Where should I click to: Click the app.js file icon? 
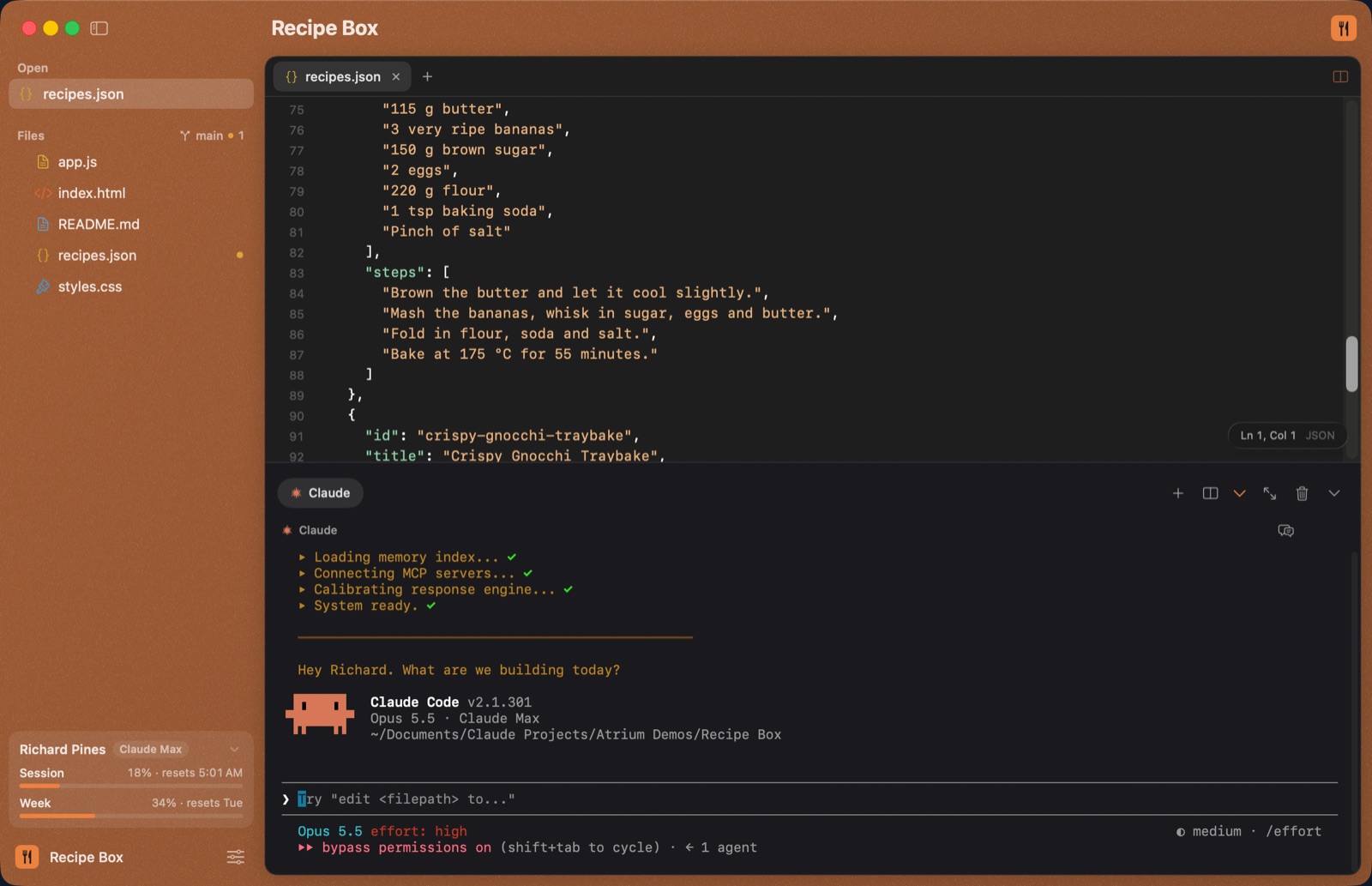[x=43, y=162]
